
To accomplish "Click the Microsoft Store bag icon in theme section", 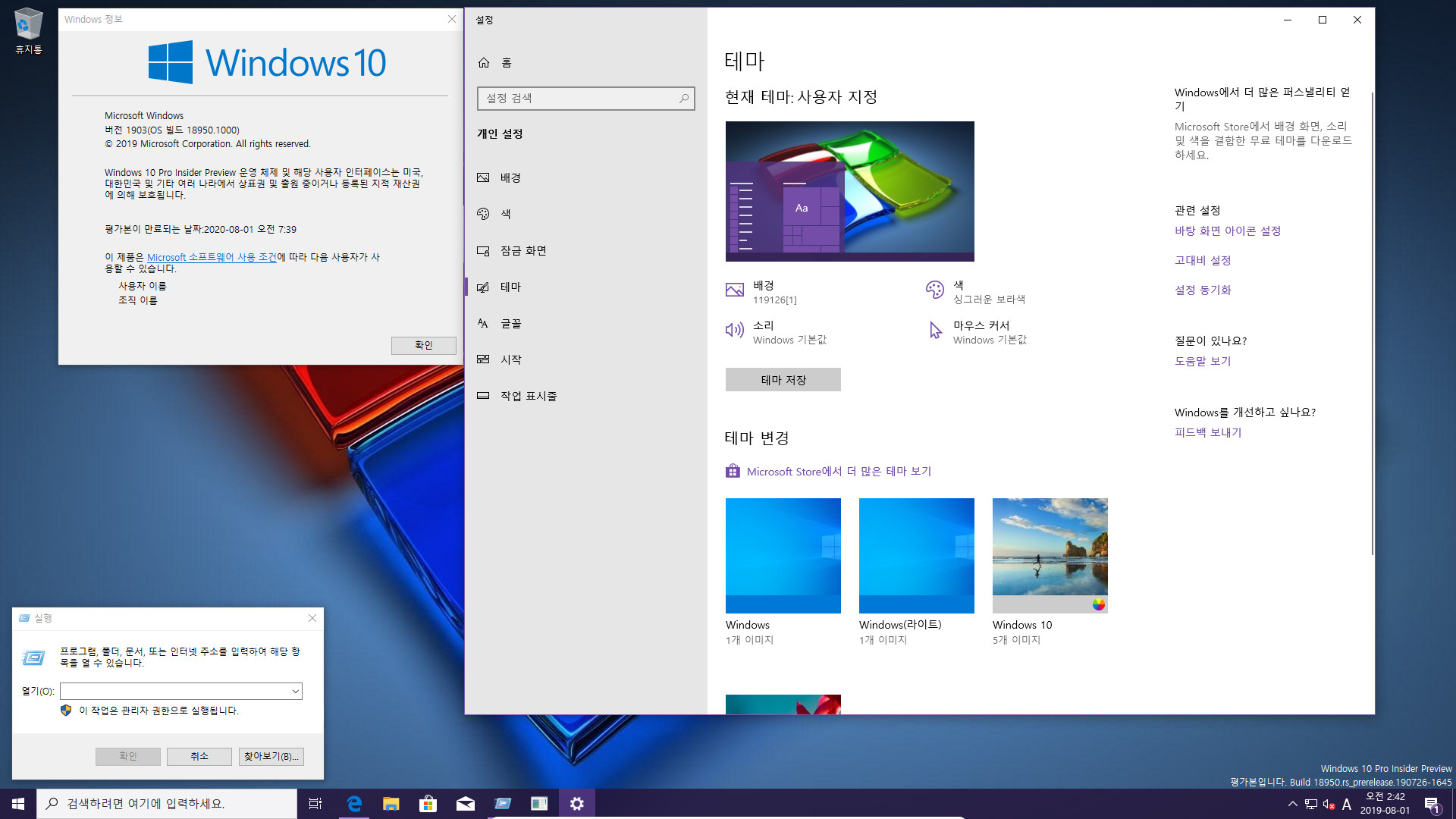I will click(733, 471).
